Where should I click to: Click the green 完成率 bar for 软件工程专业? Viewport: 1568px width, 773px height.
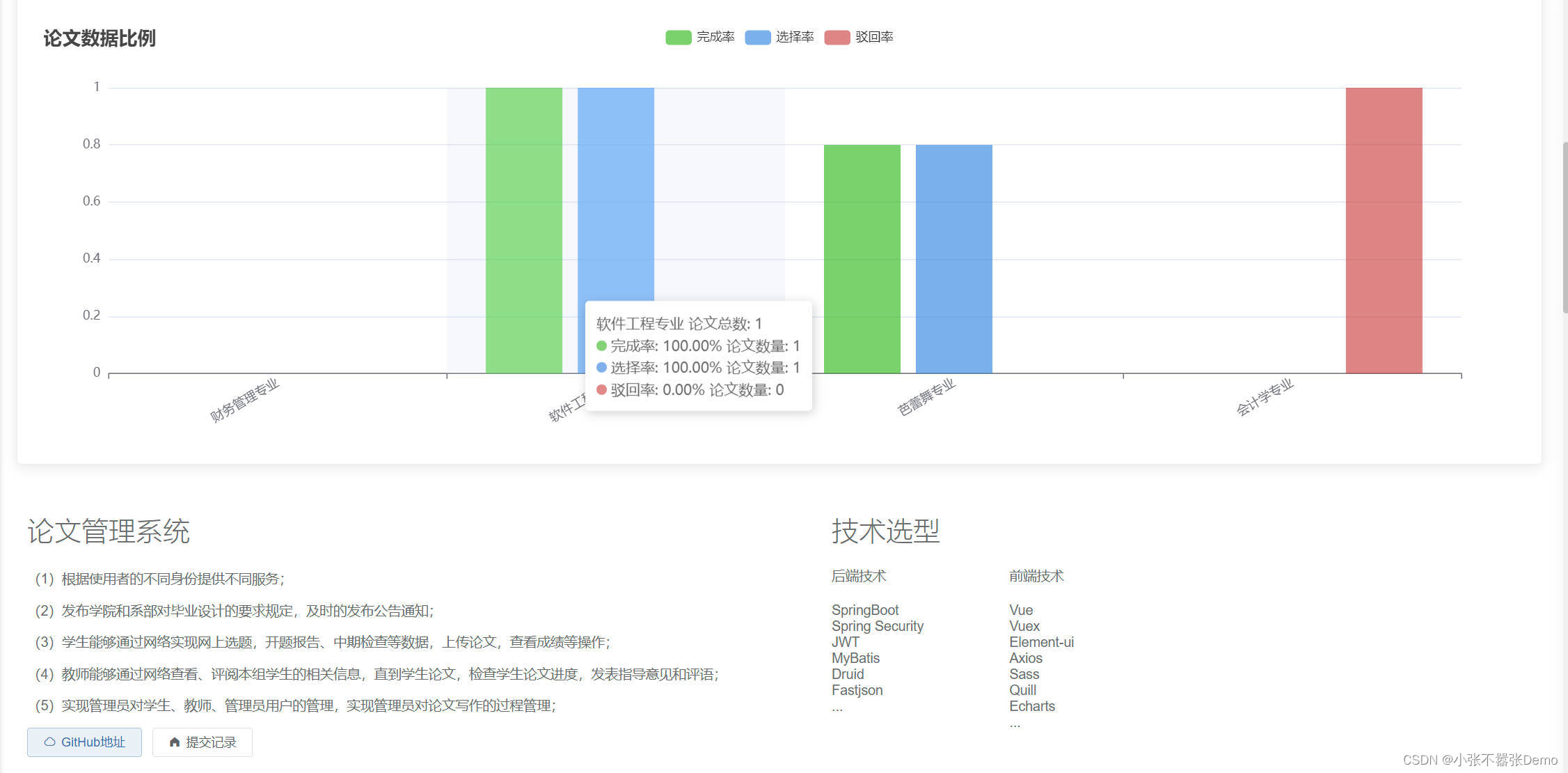point(523,230)
